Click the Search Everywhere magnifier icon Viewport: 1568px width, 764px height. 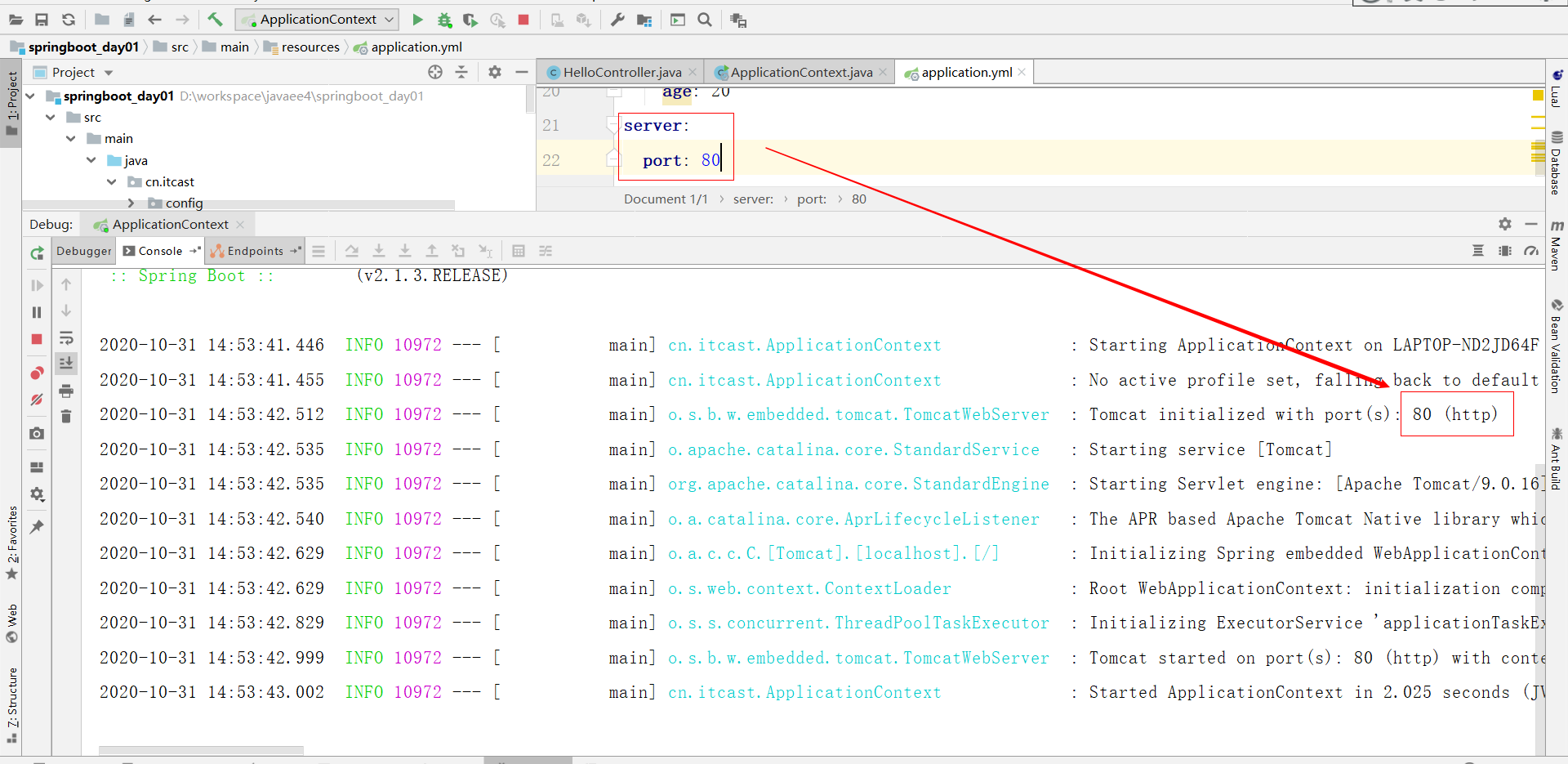[705, 20]
